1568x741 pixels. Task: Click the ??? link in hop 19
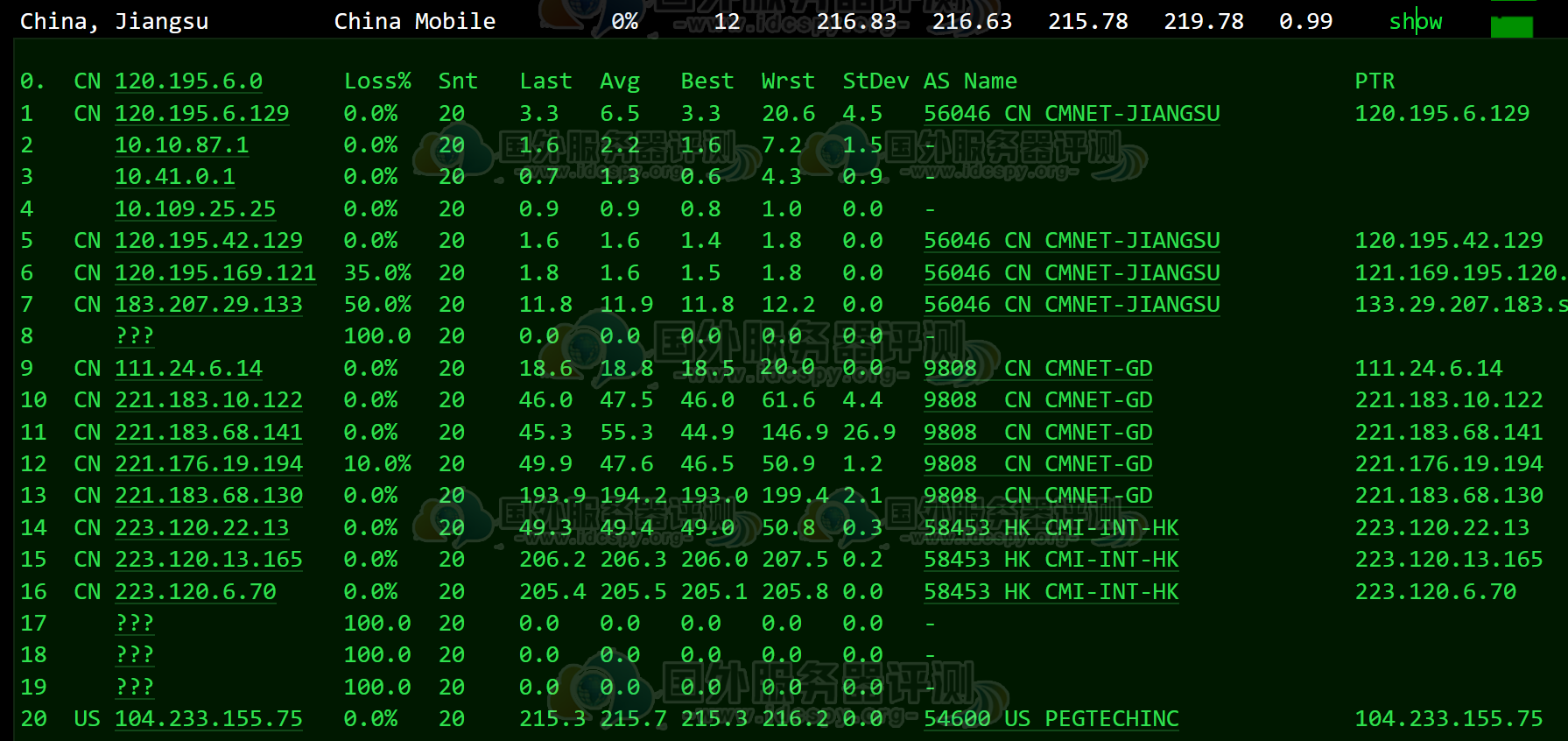tap(135, 688)
